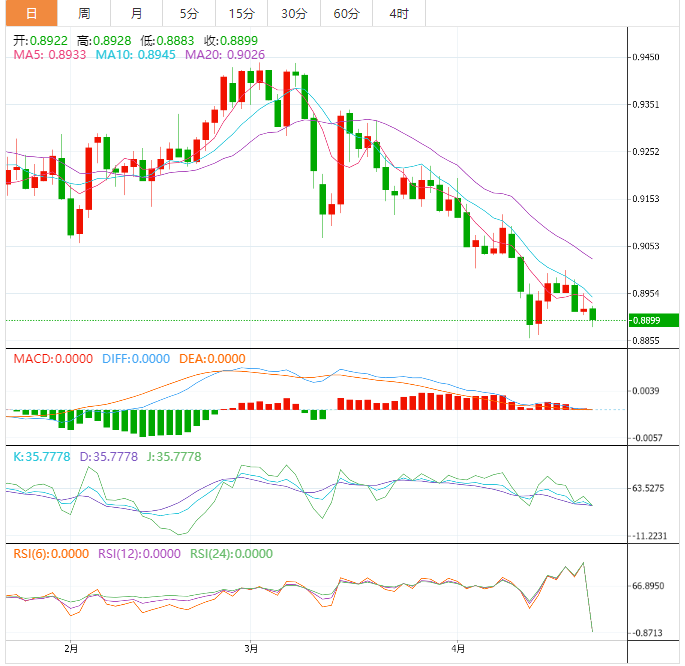The height and width of the screenshot is (666, 685).
Task: Click the 3月 date axis marker
Action: pyautogui.click(x=251, y=649)
